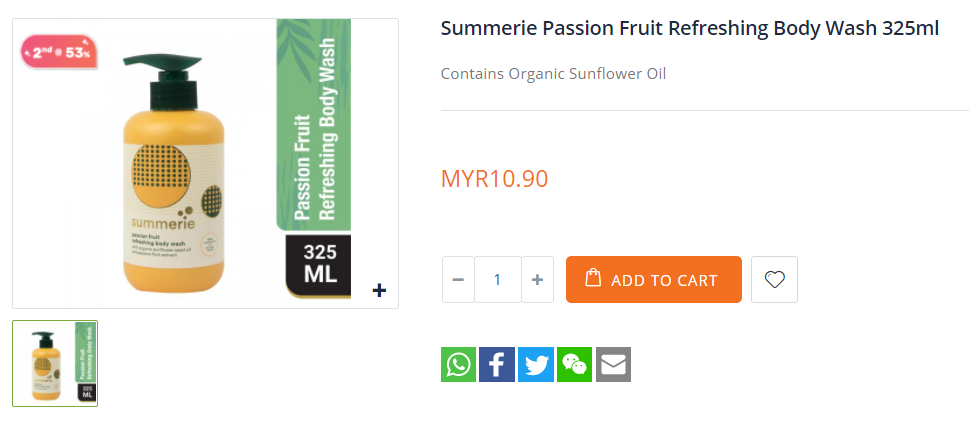Share product through WeChat icon

(x=575, y=364)
